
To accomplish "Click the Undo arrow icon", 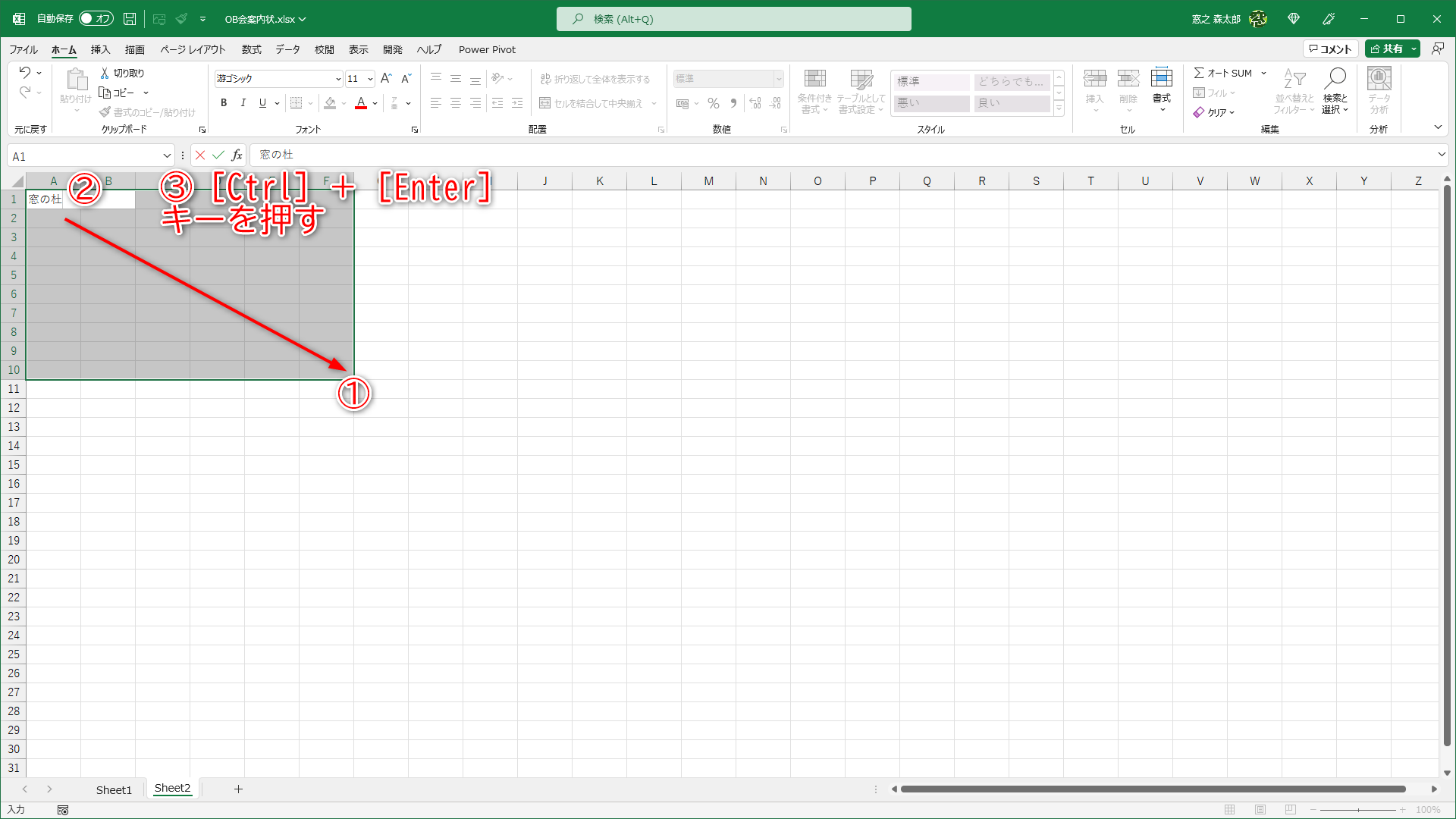I will (25, 73).
